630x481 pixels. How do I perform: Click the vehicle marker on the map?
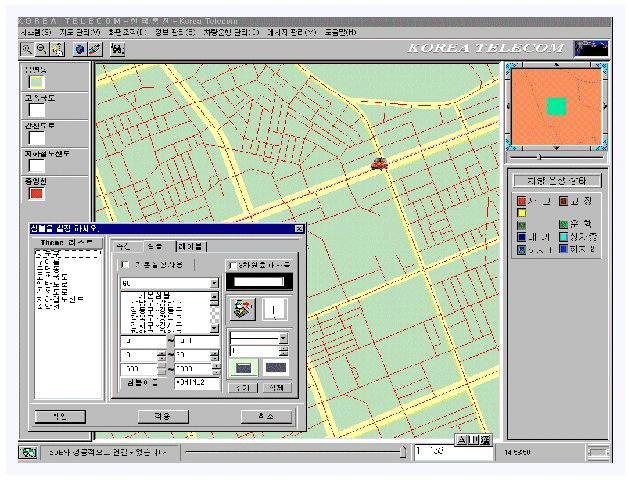pos(379,164)
